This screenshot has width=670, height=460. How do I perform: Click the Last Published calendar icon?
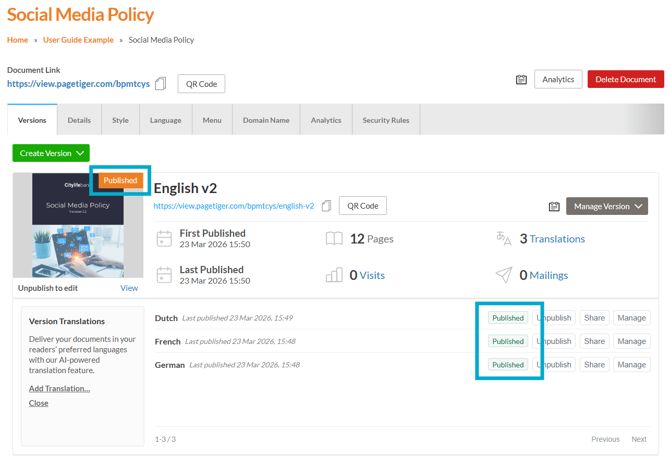point(164,275)
